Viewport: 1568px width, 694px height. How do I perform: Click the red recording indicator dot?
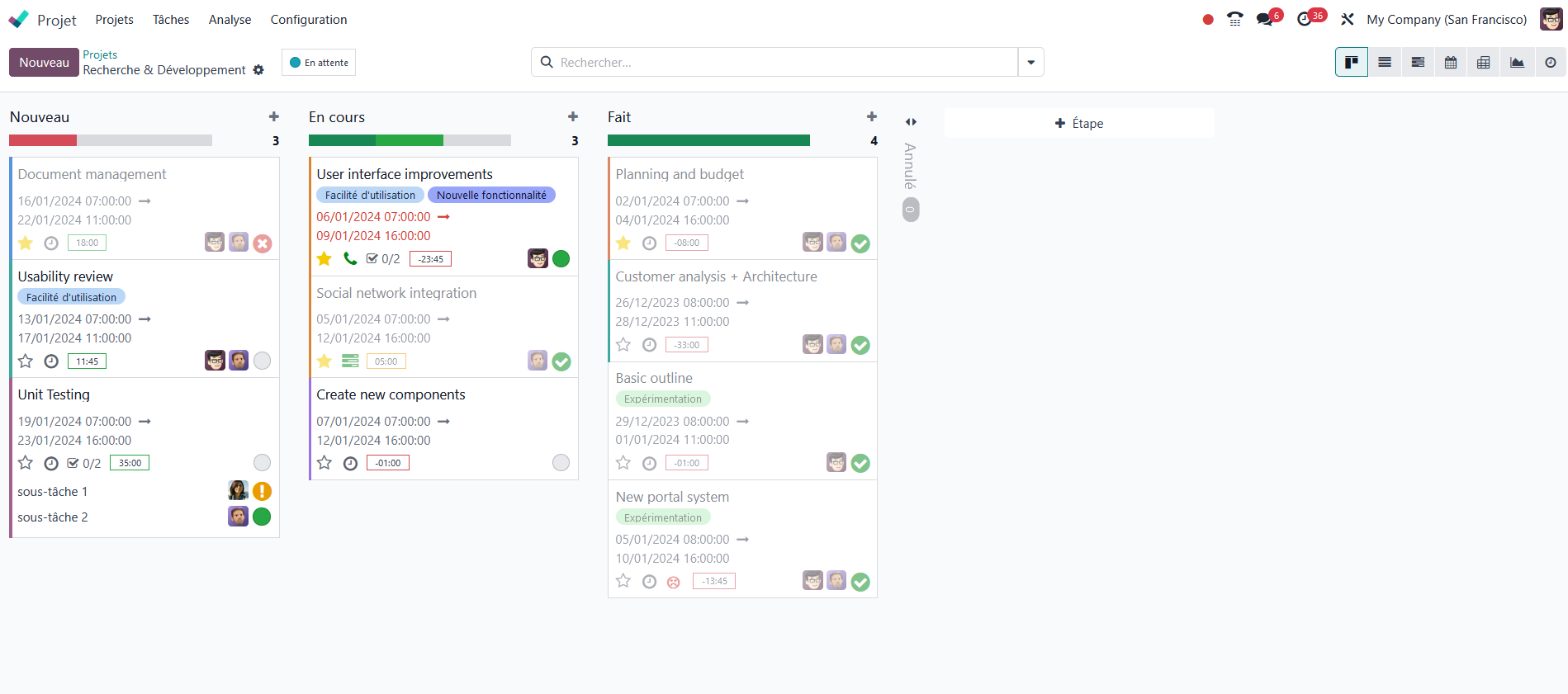[1208, 20]
